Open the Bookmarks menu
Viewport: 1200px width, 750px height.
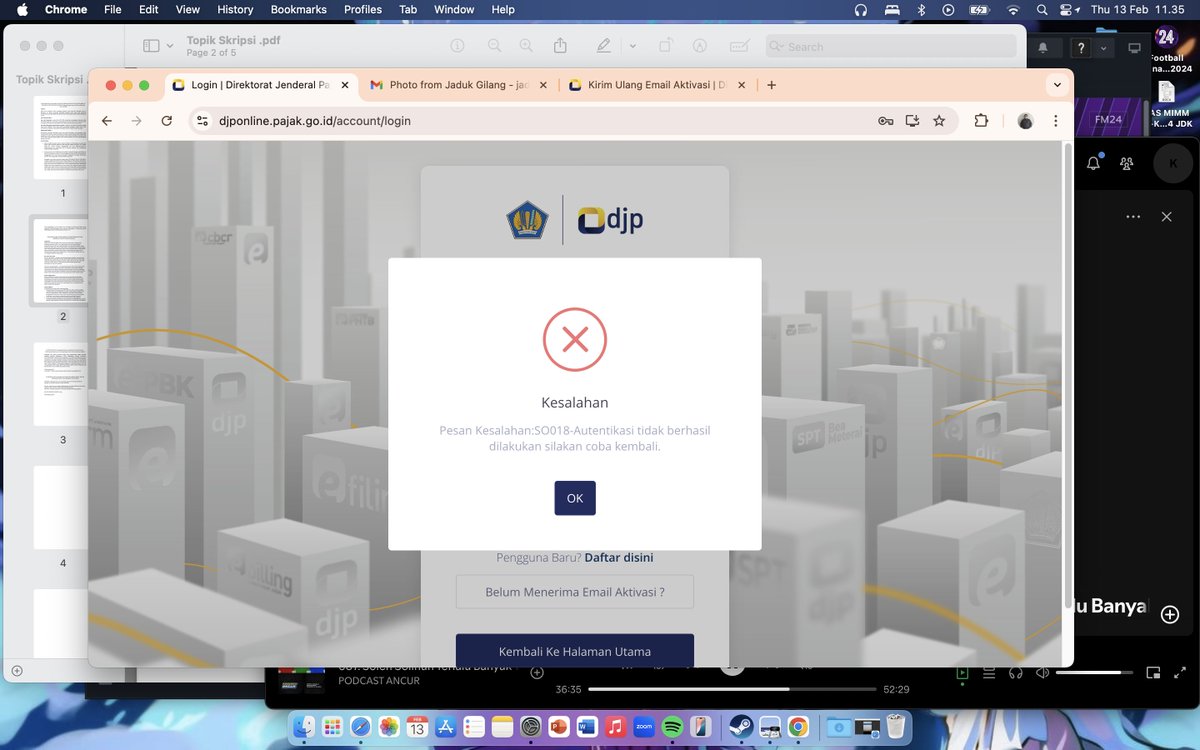pos(299,9)
